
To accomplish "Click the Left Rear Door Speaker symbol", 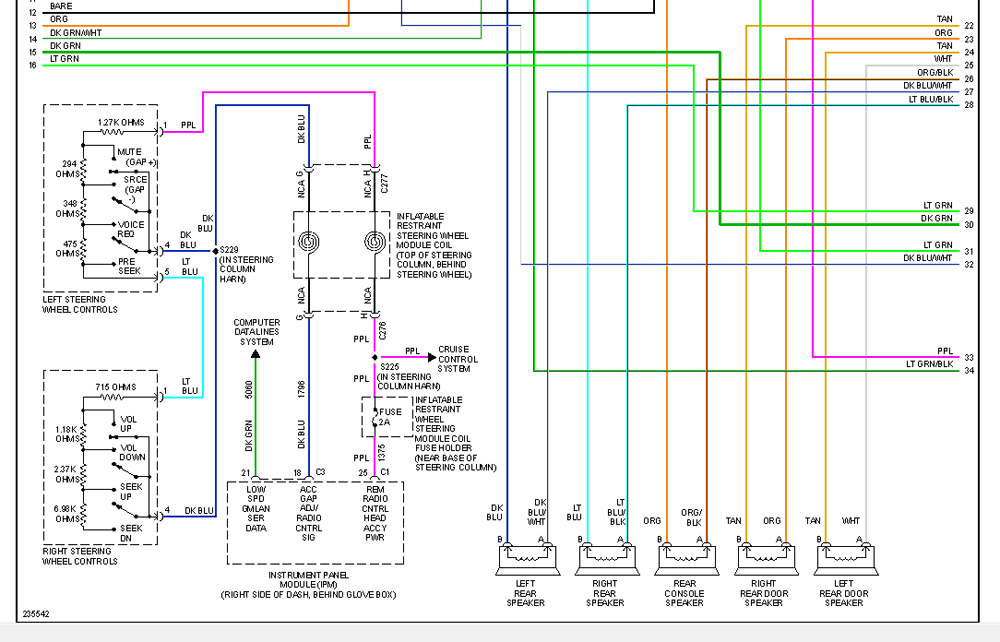I will (x=846, y=558).
